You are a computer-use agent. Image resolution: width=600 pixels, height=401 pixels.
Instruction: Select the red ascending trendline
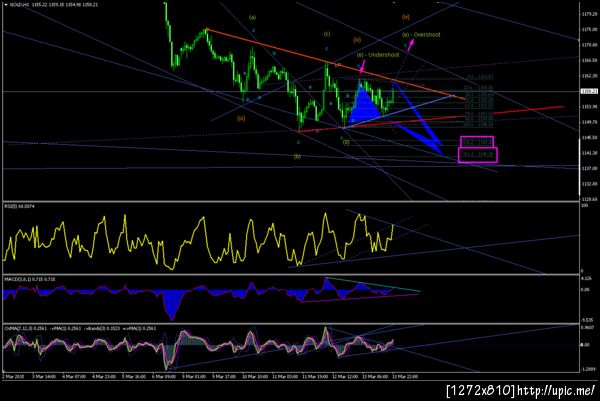[x=430, y=119]
